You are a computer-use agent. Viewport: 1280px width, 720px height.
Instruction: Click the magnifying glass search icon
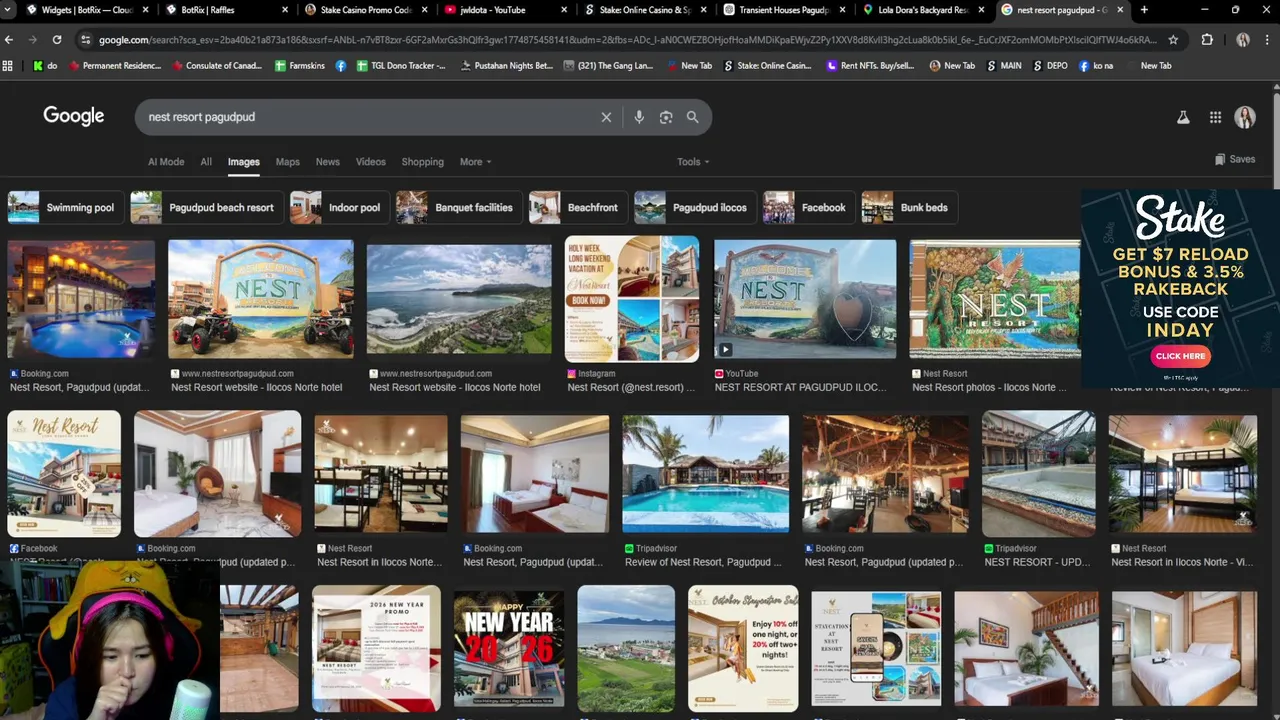(692, 117)
